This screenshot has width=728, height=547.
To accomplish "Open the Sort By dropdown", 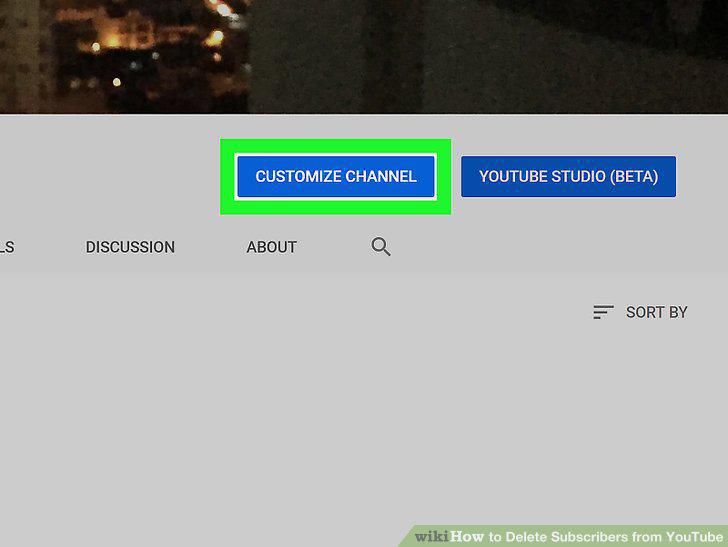I will pos(640,312).
